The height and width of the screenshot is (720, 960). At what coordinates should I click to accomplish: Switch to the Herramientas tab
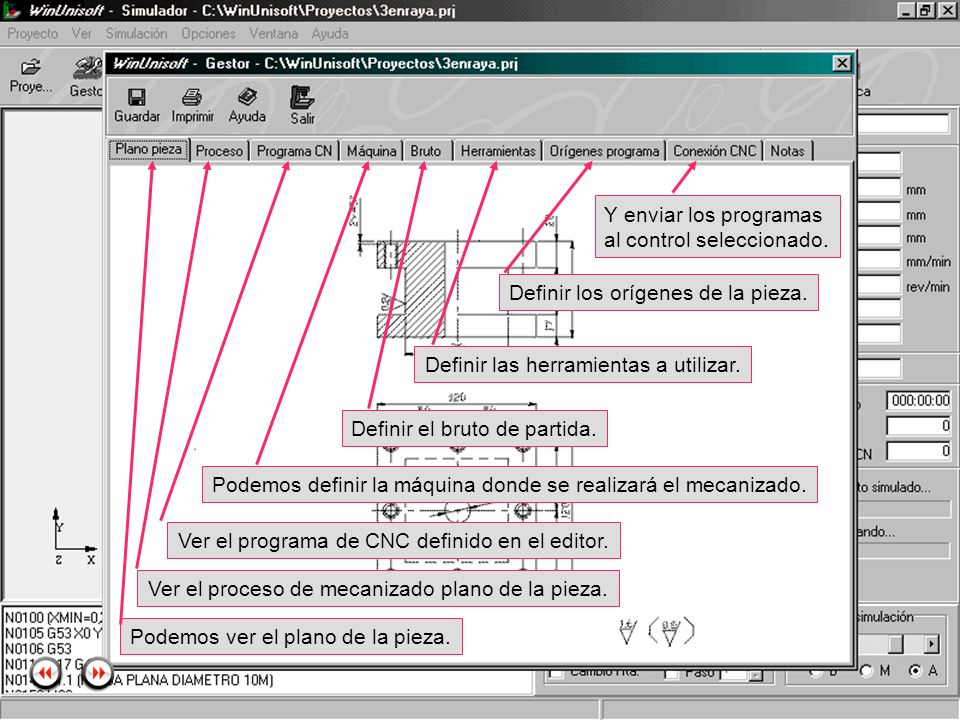(x=498, y=151)
